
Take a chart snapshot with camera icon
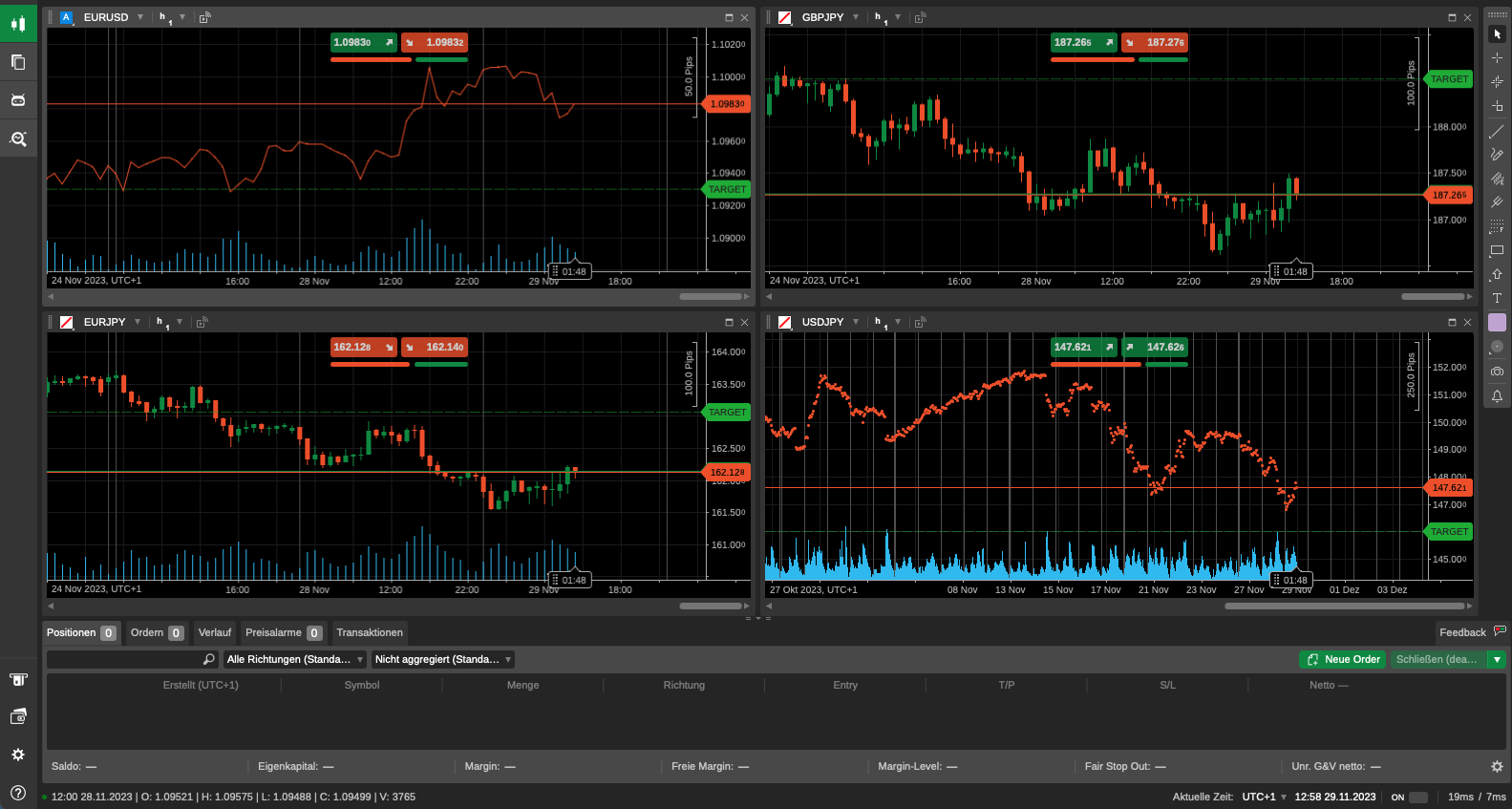[1497, 371]
